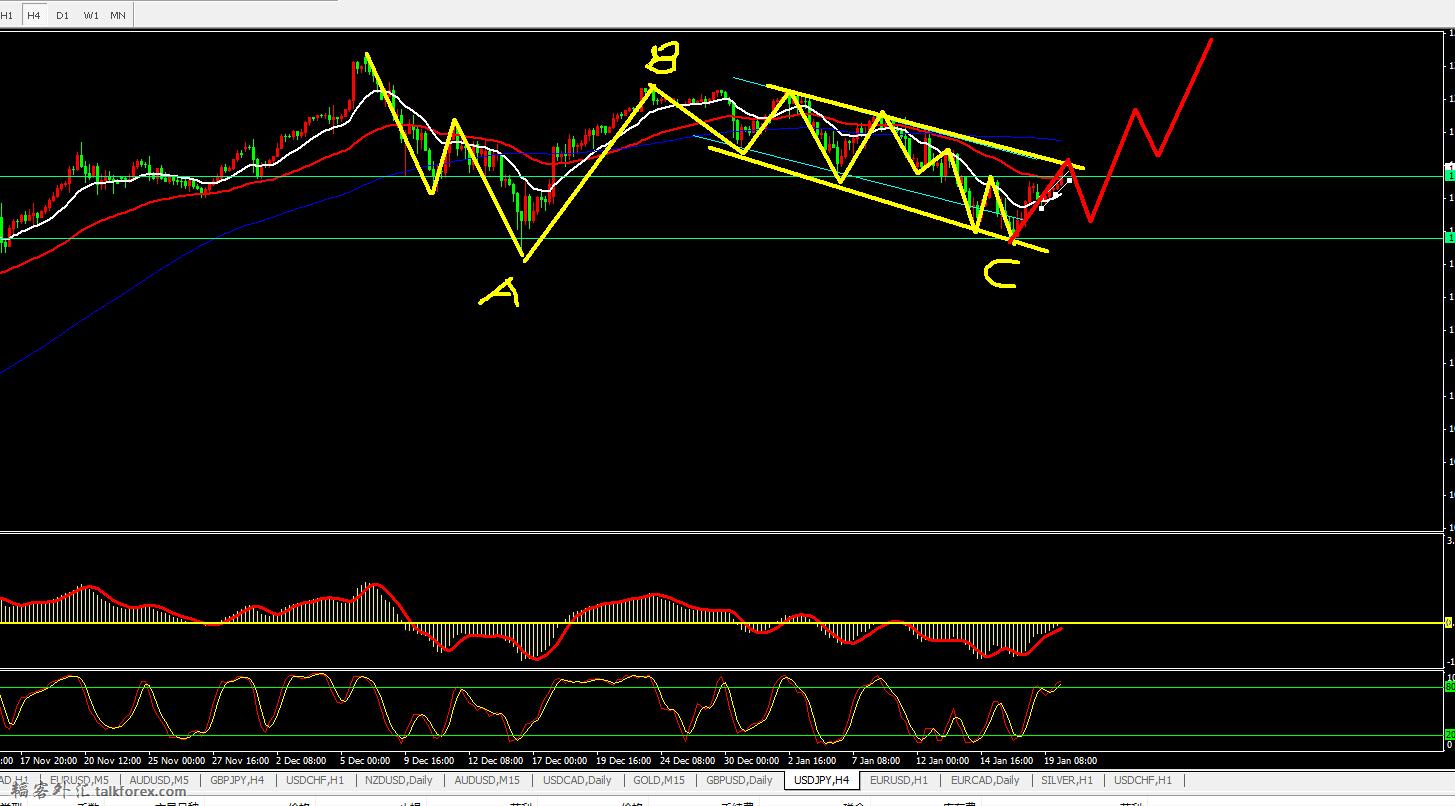This screenshot has width=1455, height=806.
Task: Select the H4 timeframe button
Action: [34, 15]
